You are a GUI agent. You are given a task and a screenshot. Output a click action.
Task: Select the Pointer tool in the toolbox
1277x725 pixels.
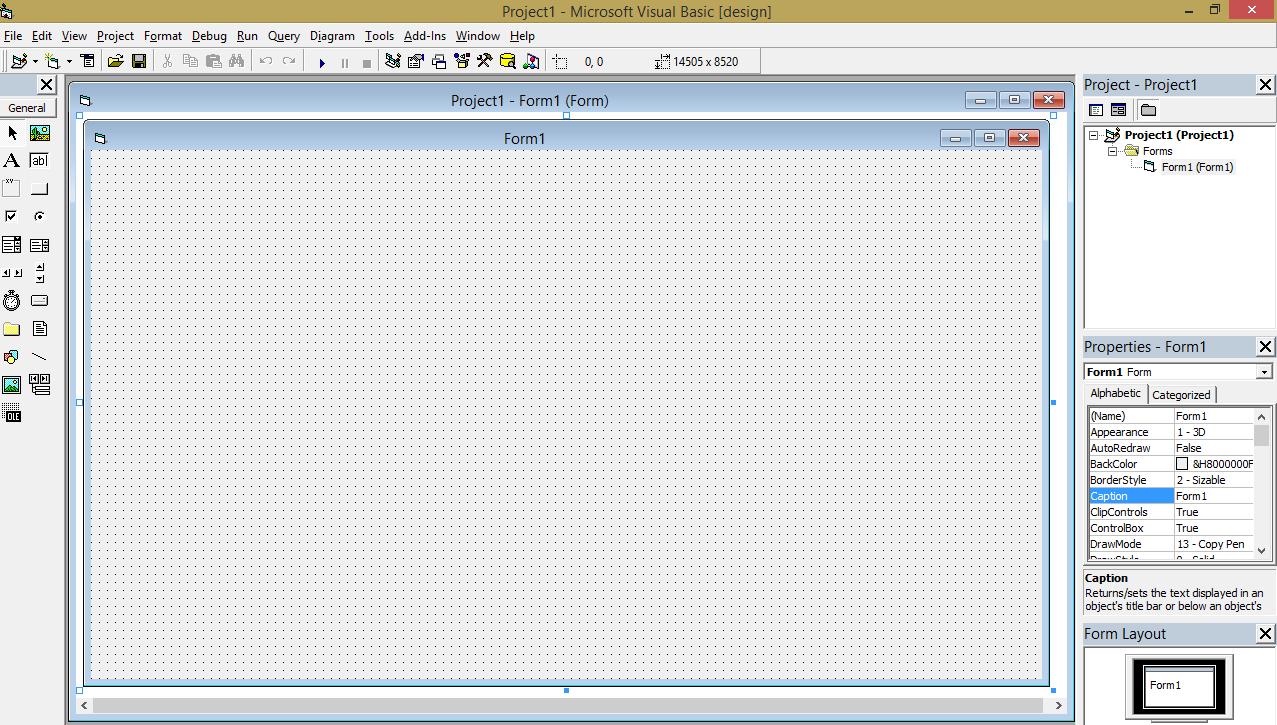coord(12,132)
